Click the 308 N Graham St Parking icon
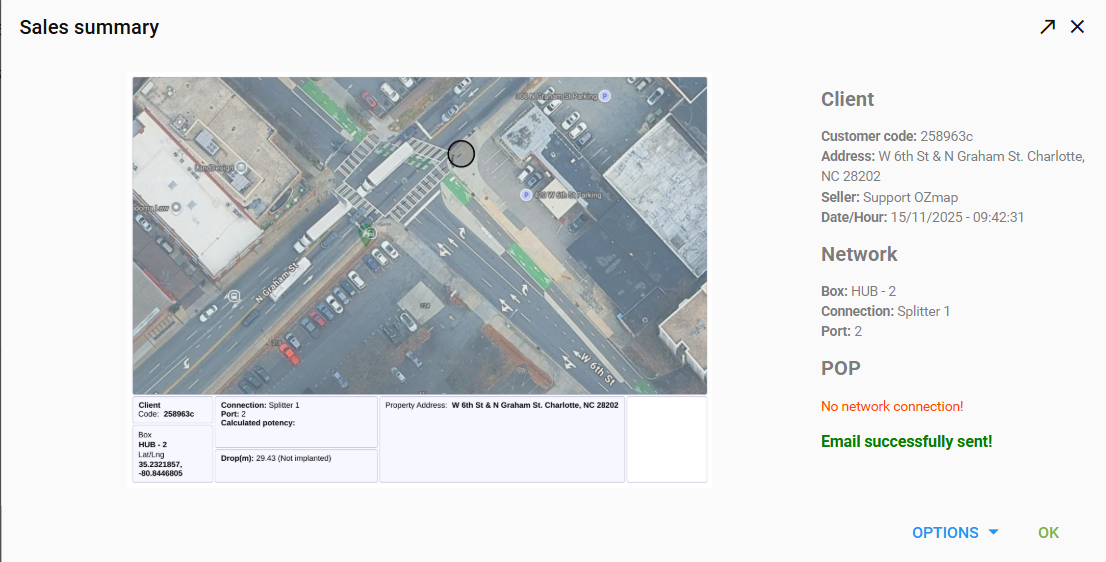Screen dimensions: 1106x562 [x=604, y=96]
